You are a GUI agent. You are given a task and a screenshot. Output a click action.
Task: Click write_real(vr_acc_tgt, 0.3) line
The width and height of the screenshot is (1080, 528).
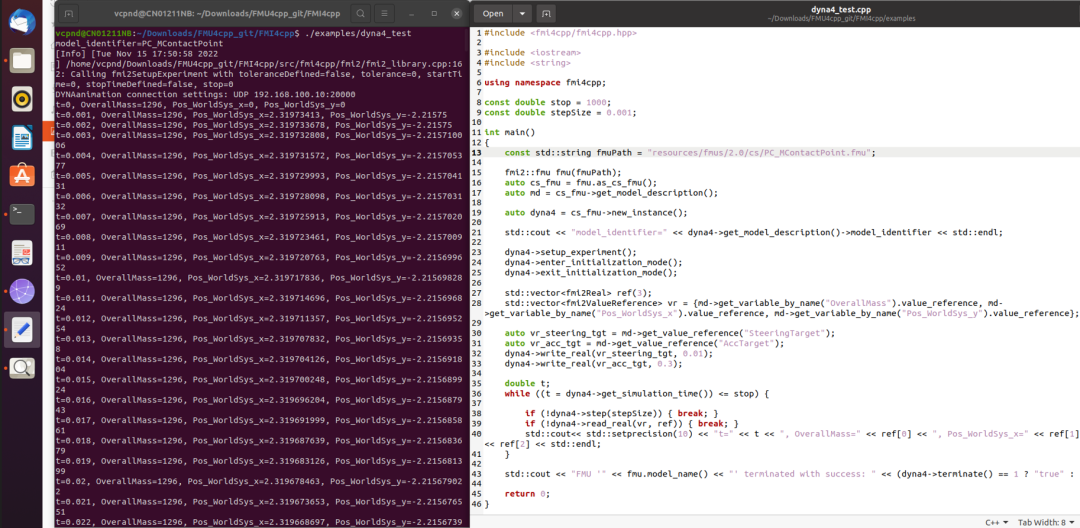(594, 363)
